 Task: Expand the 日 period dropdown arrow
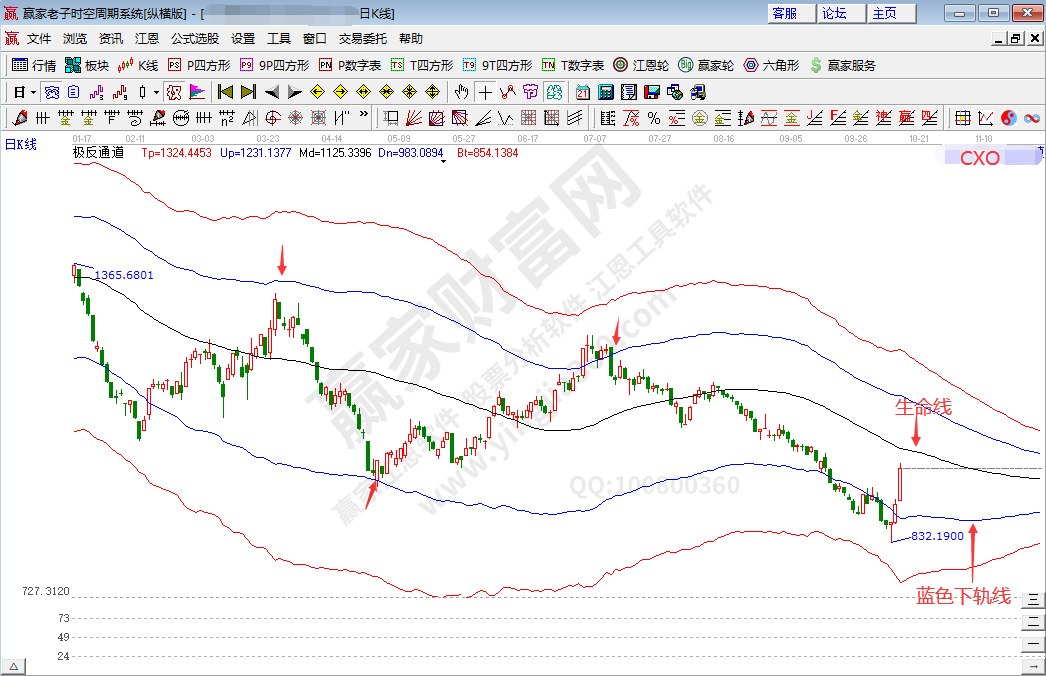click(x=33, y=92)
